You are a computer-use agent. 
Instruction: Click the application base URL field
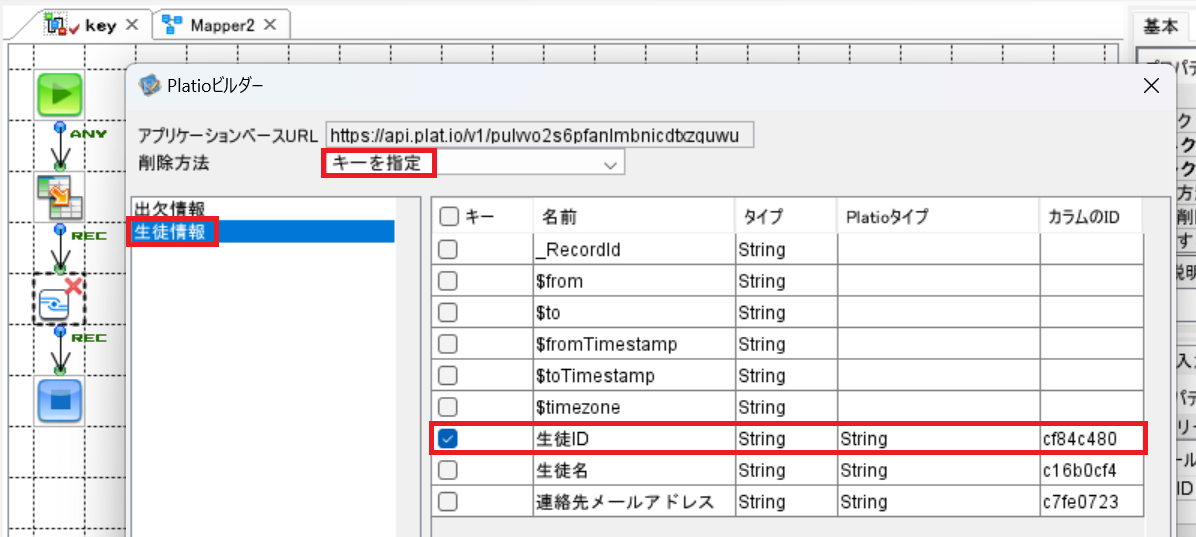pos(539,135)
